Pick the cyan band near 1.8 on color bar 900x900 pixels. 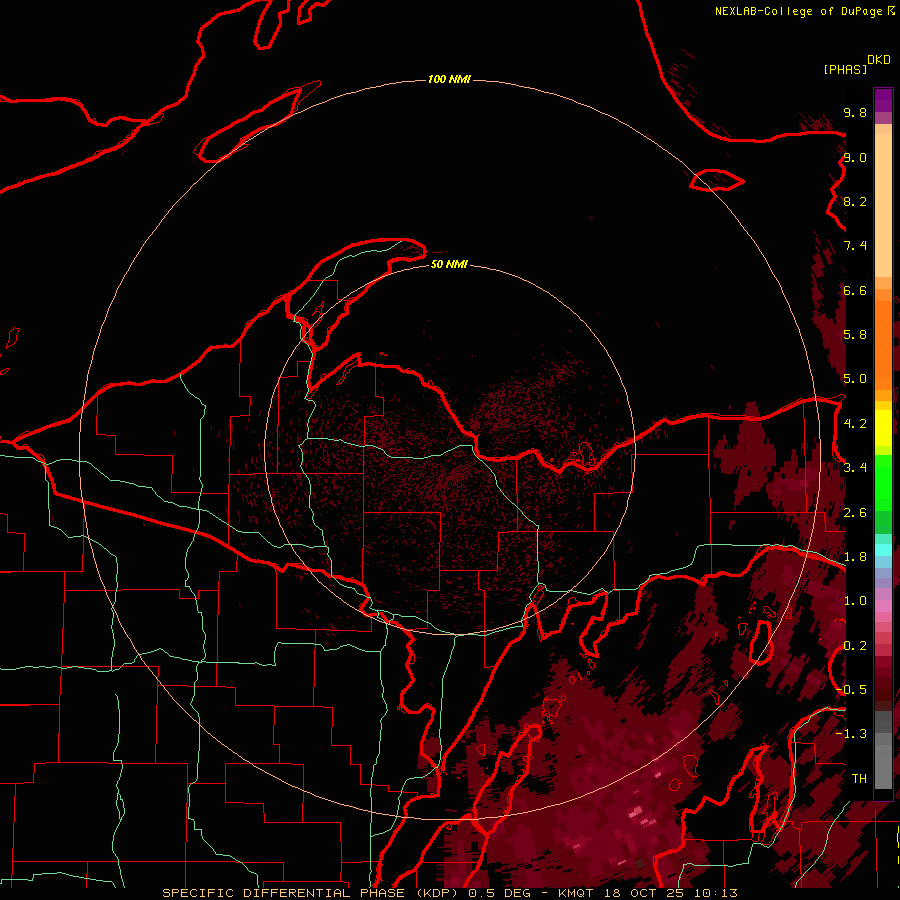point(883,550)
